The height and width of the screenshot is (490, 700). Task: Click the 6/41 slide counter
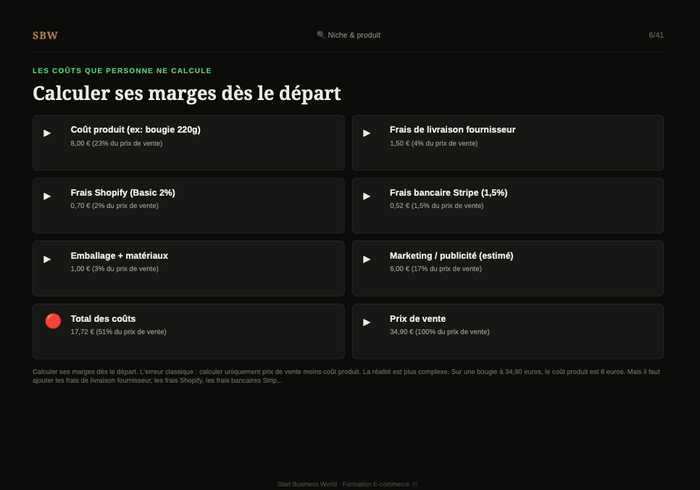tap(656, 35)
